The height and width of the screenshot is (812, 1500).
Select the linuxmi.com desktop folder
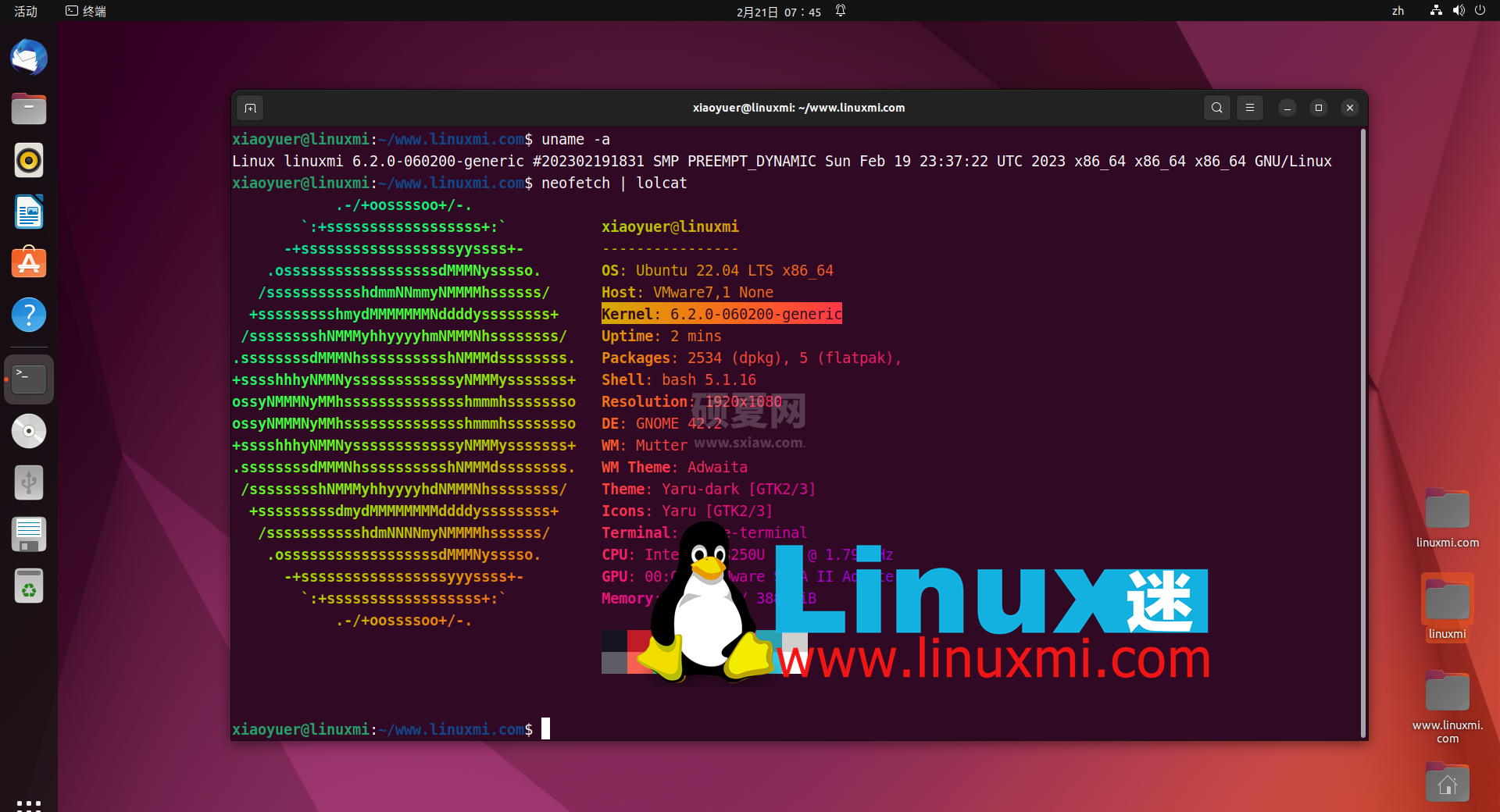click(1447, 518)
